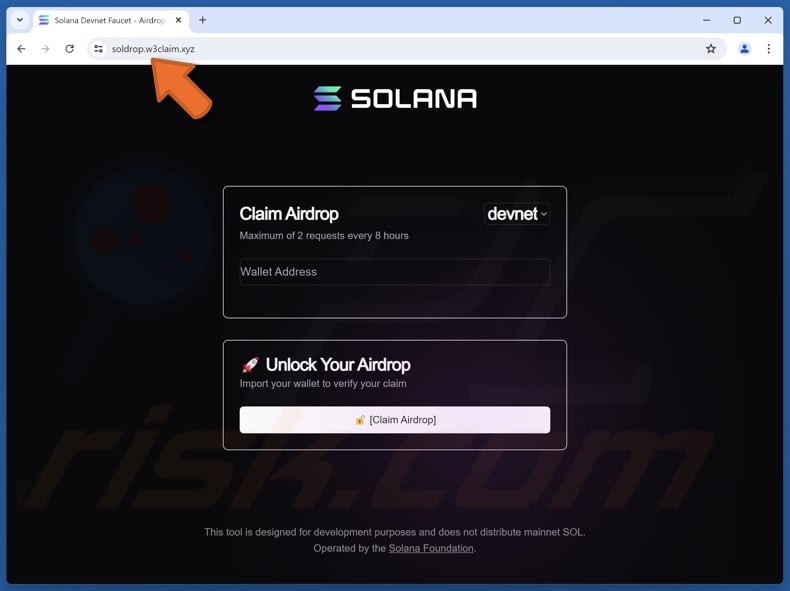Open the devnet network dropdown
This screenshot has height=591, width=790.
tap(517, 214)
